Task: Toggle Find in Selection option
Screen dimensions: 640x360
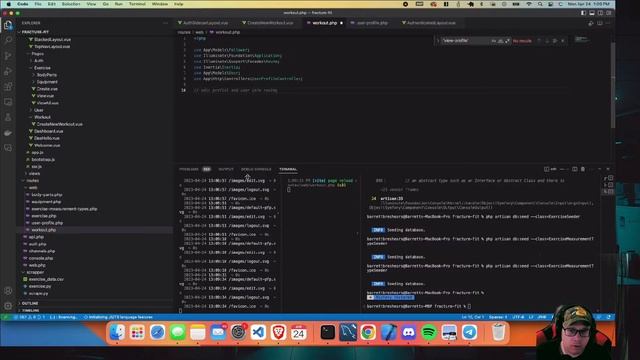Action: (555, 41)
